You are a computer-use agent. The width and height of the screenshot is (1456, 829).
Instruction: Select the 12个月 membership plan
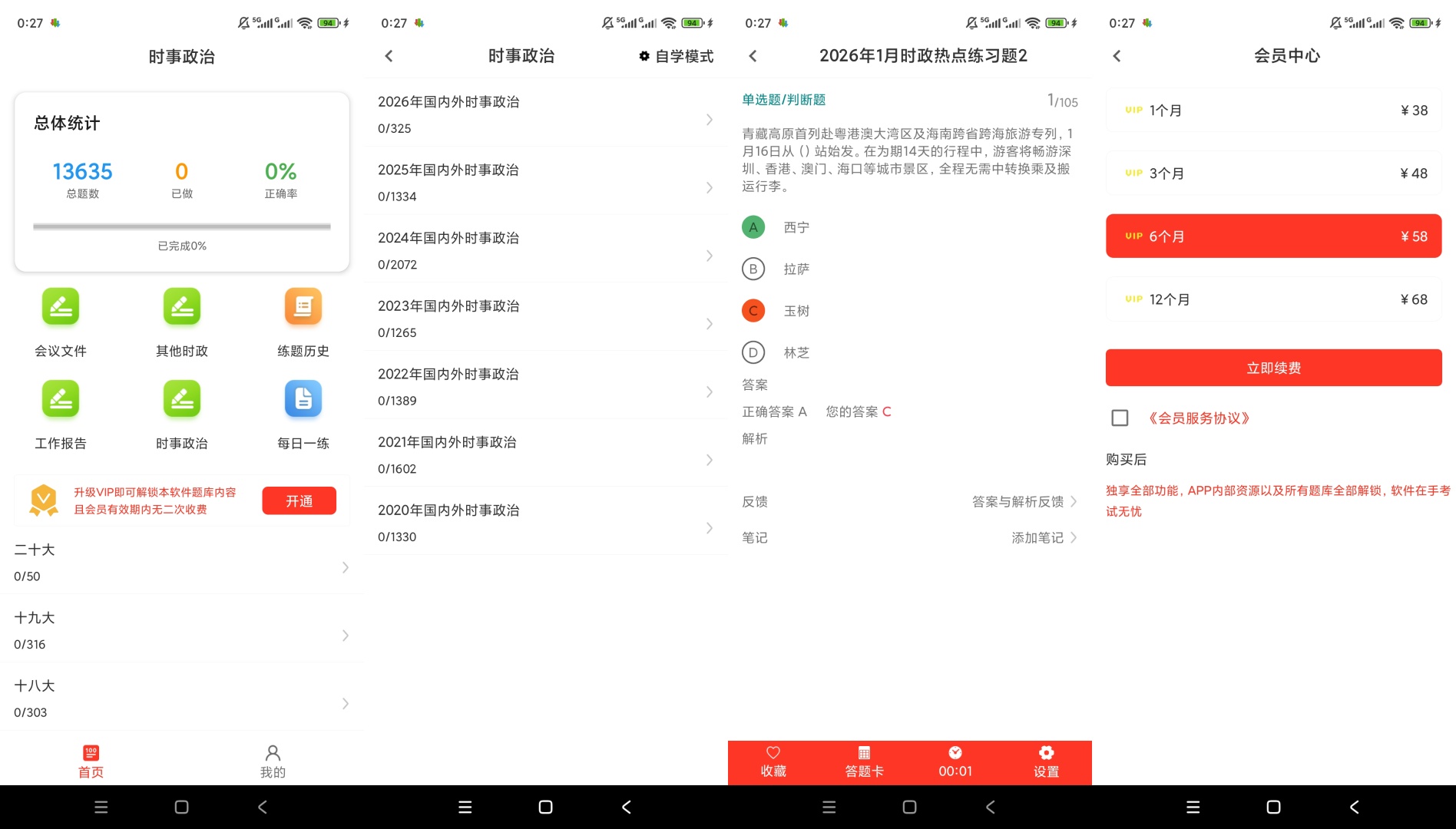[x=1273, y=299]
